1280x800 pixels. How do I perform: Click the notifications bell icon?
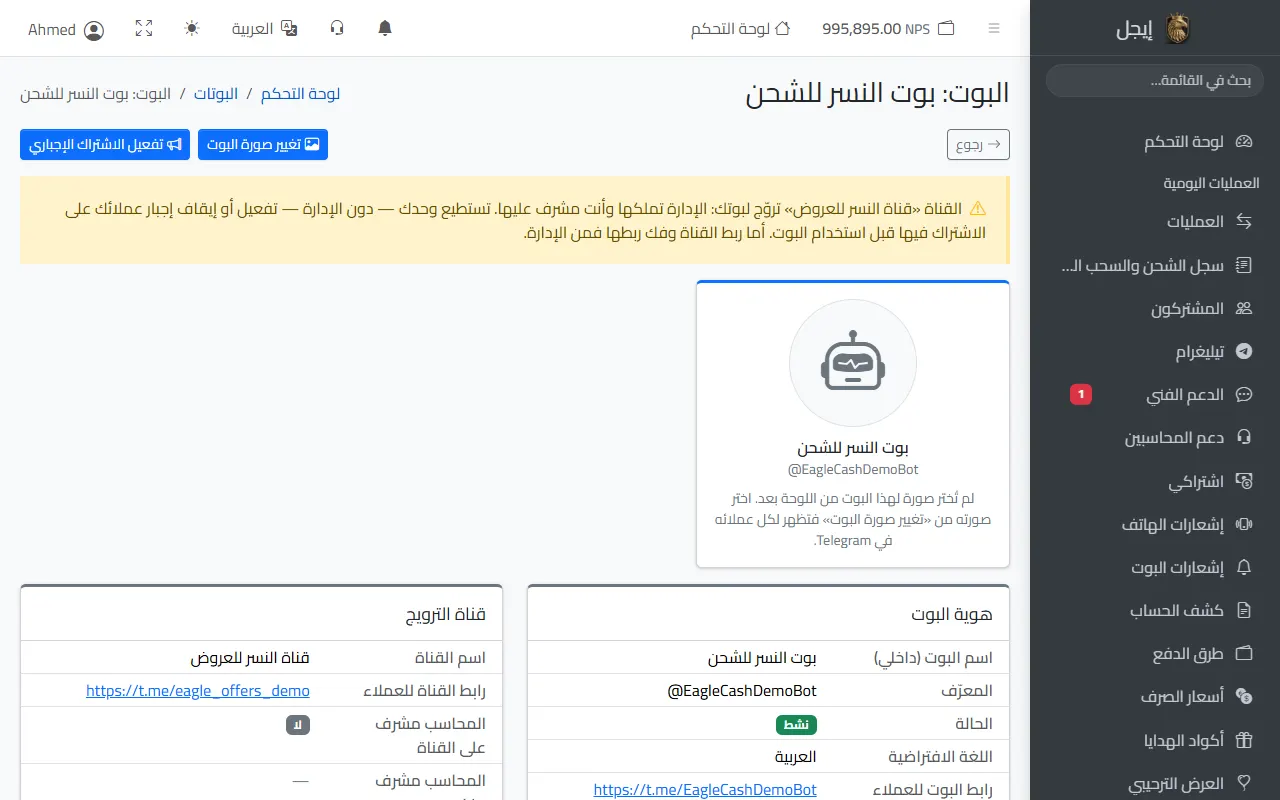click(385, 29)
